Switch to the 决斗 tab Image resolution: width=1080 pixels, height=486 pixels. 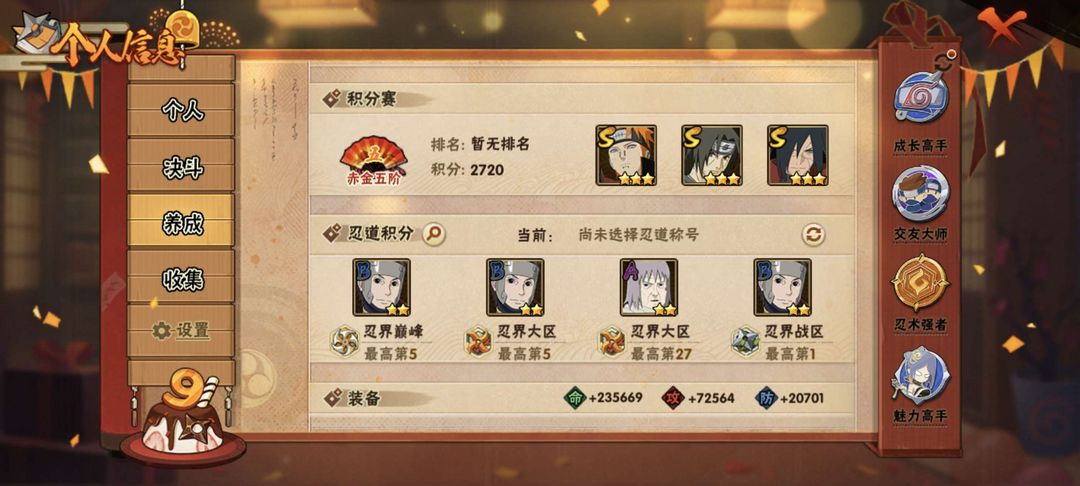182,165
